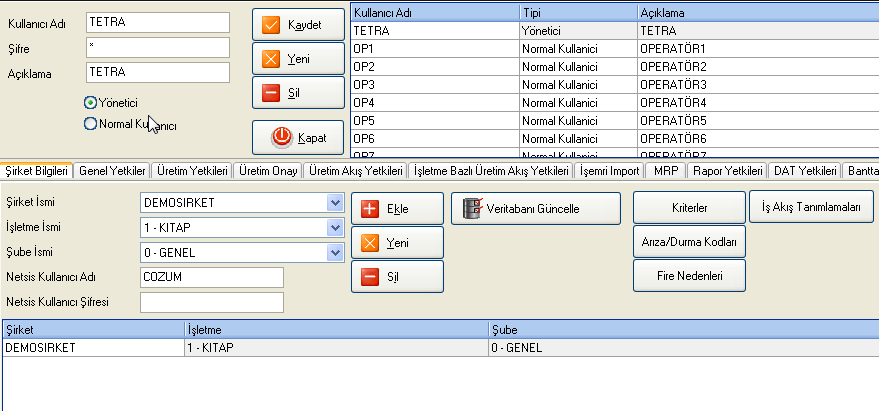Open the Rapor Yetkileri tab
The image size is (879, 411).
[727, 171]
